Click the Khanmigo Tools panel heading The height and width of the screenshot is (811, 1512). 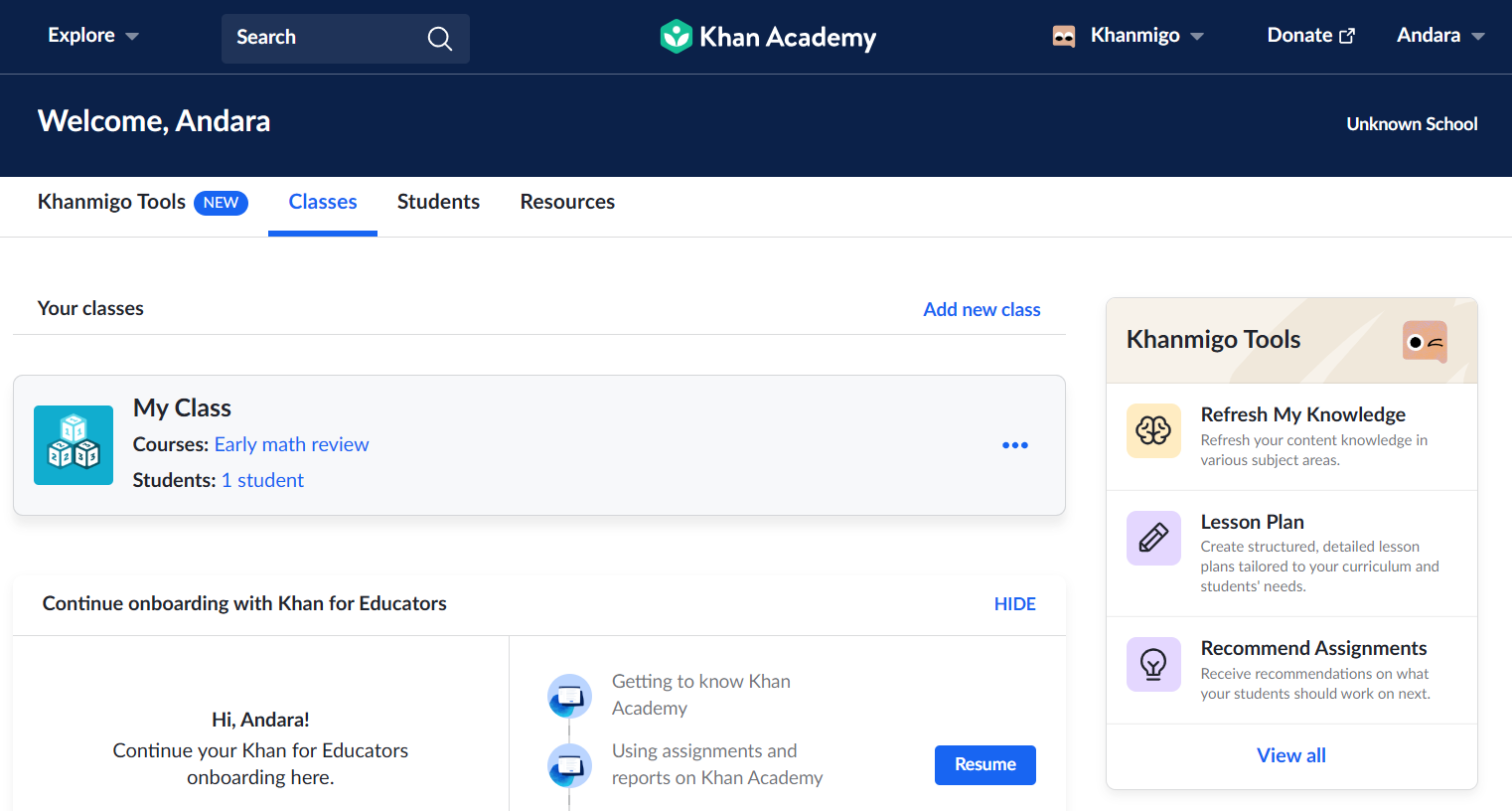[x=1213, y=340]
